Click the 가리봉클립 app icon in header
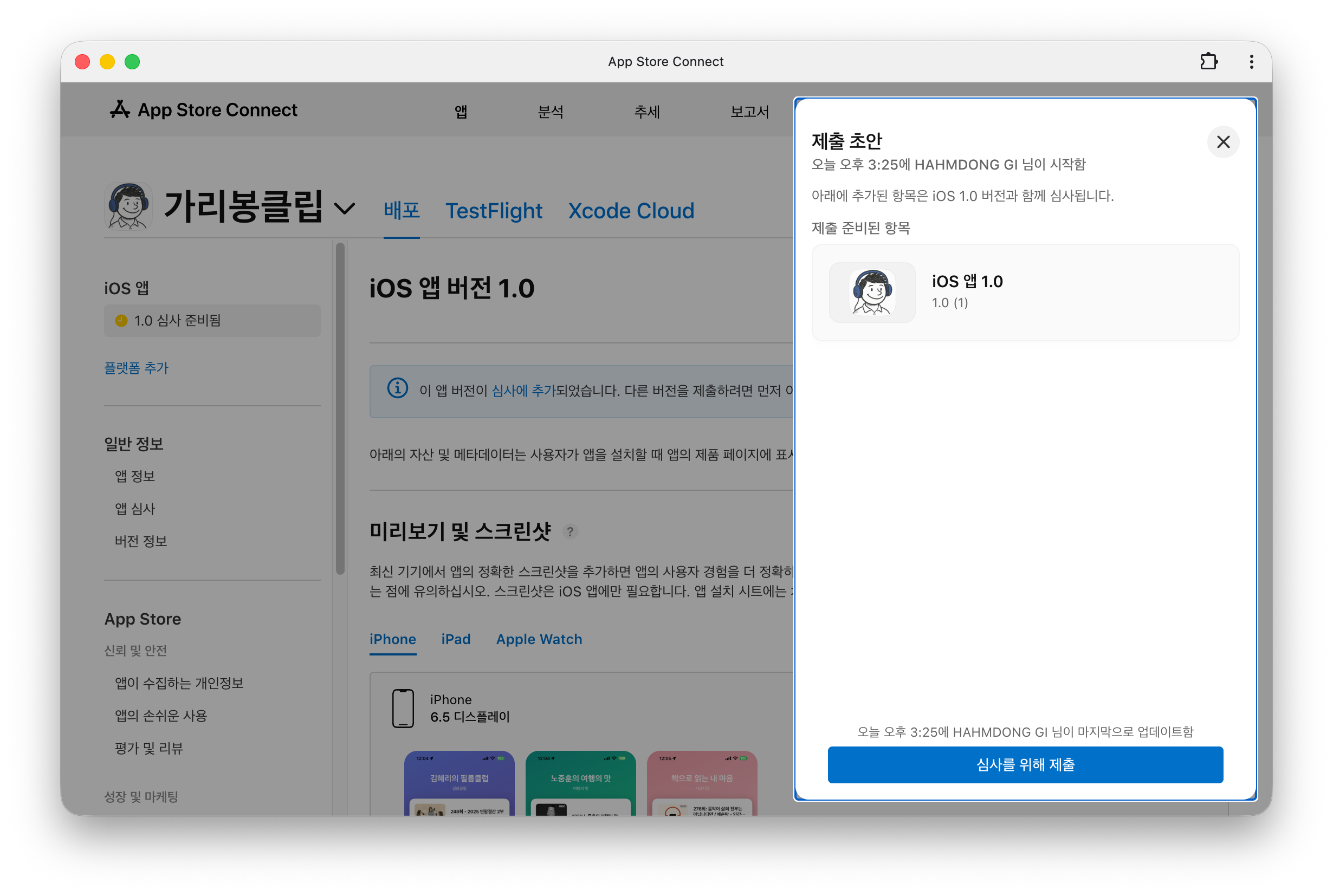The width and height of the screenshot is (1333, 896). [128, 206]
